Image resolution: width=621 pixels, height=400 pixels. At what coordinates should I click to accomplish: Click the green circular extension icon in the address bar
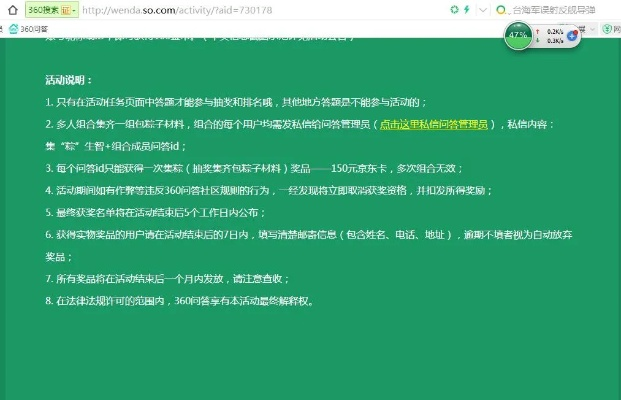[453, 10]
